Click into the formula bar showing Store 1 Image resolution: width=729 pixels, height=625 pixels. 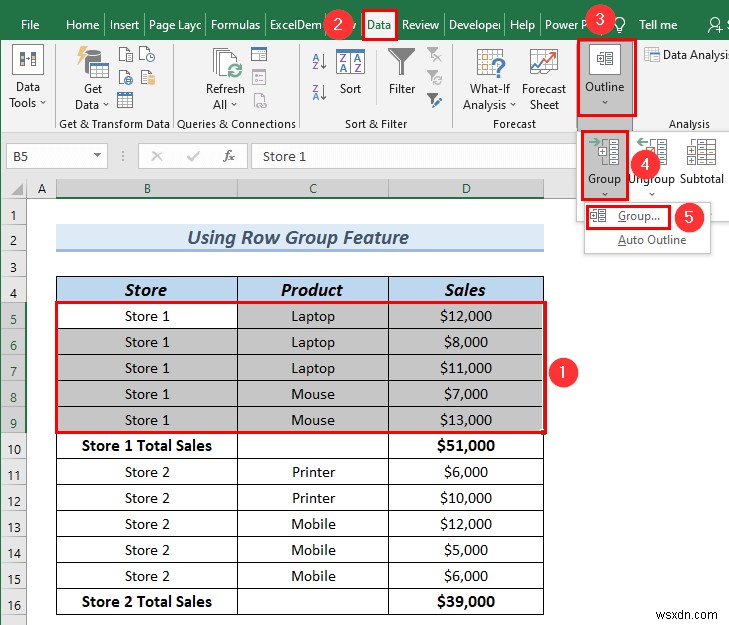click(x=414, y=156)
